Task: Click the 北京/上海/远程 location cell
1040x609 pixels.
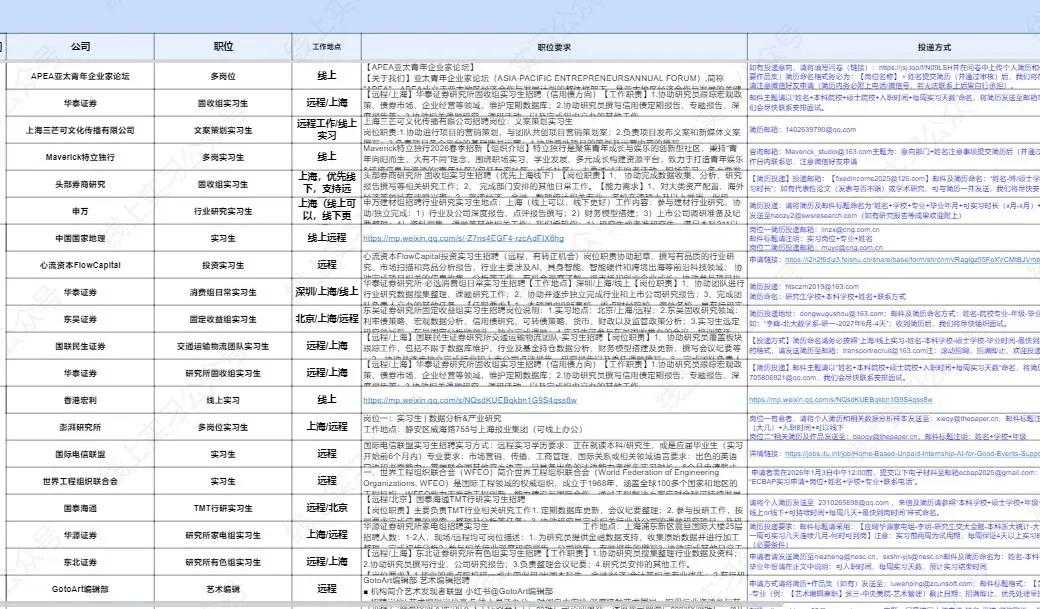Action: point(326,319)
